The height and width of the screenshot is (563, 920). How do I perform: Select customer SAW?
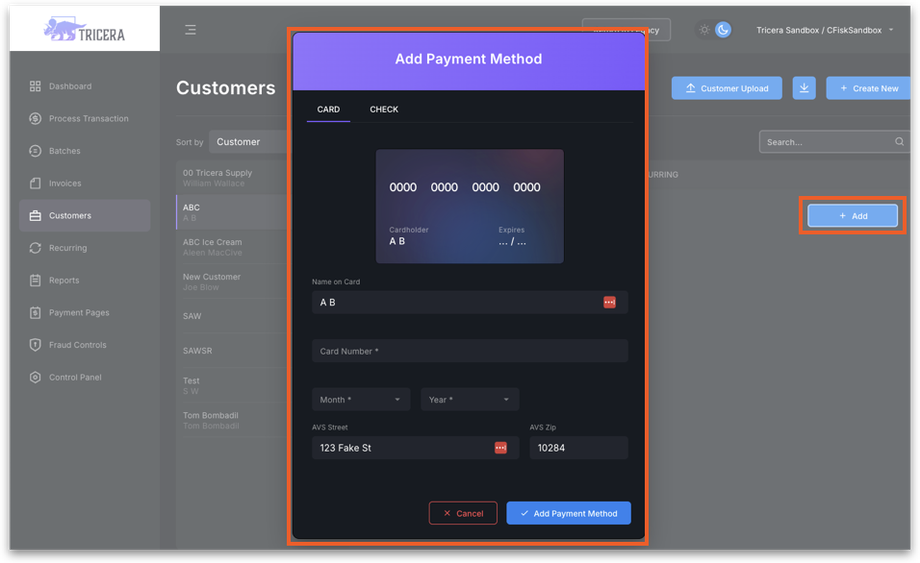coord(232,316)
